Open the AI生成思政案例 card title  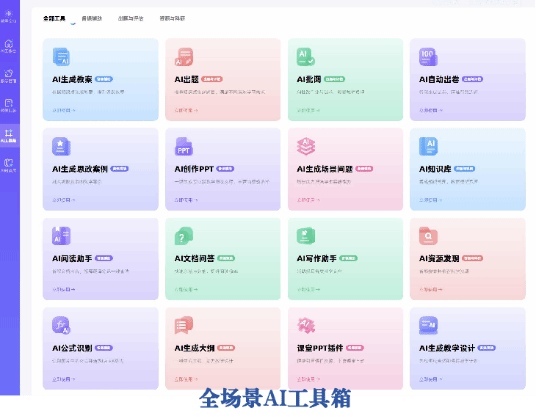coord(80,169)
